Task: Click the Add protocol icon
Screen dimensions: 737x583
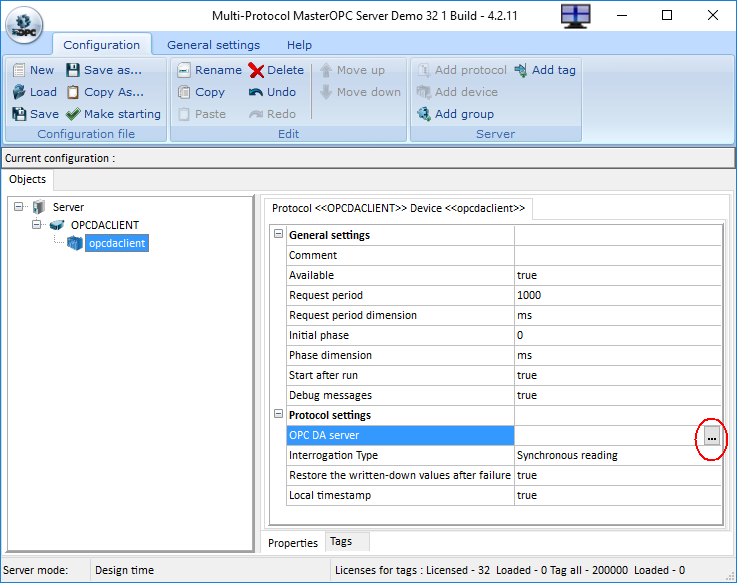Action: click(424, 70)
